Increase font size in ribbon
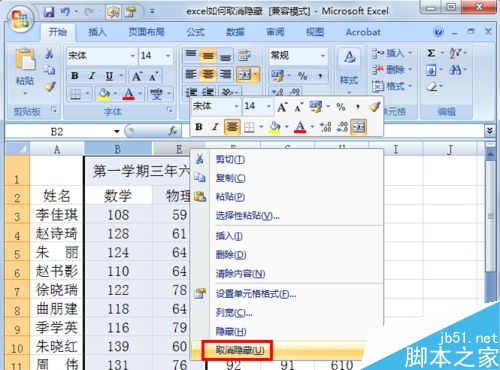 pyautogui.click(x=137, y=76)
